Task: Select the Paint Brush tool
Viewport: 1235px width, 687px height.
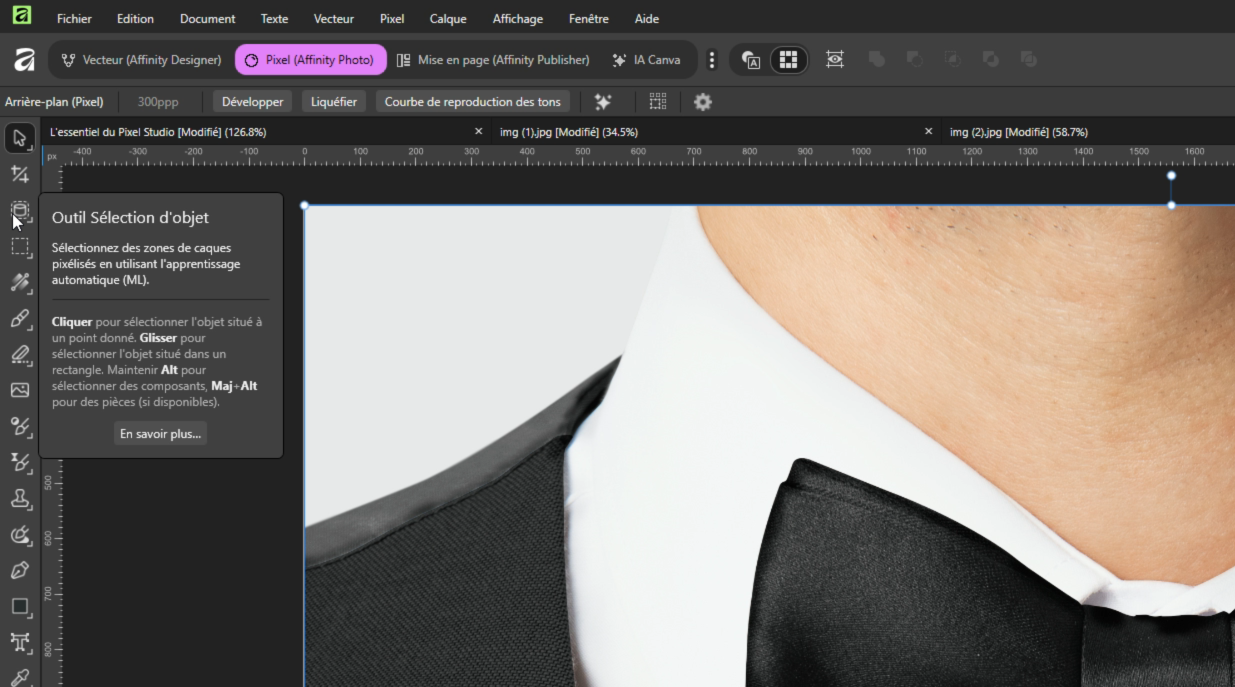Action: (20, 319)
